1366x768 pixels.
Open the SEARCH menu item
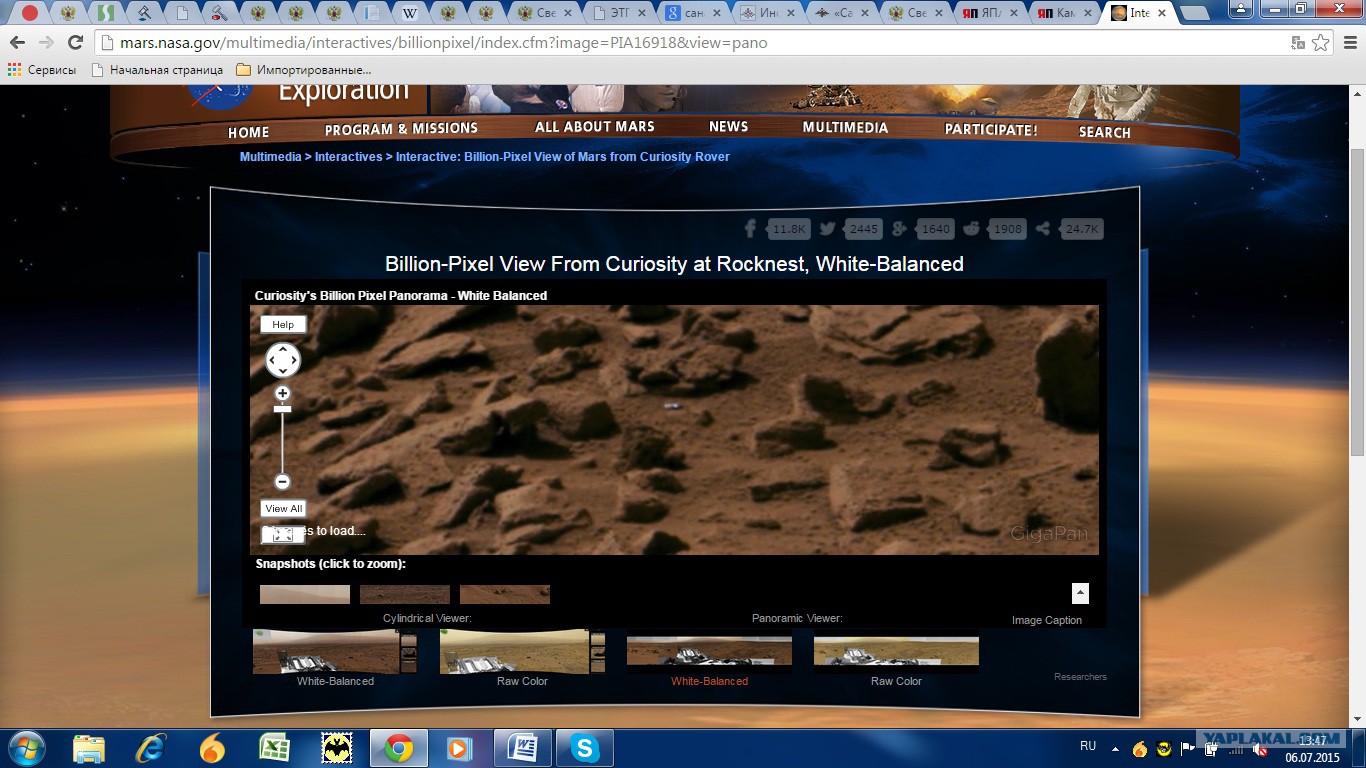click(x=1104, y=132)
